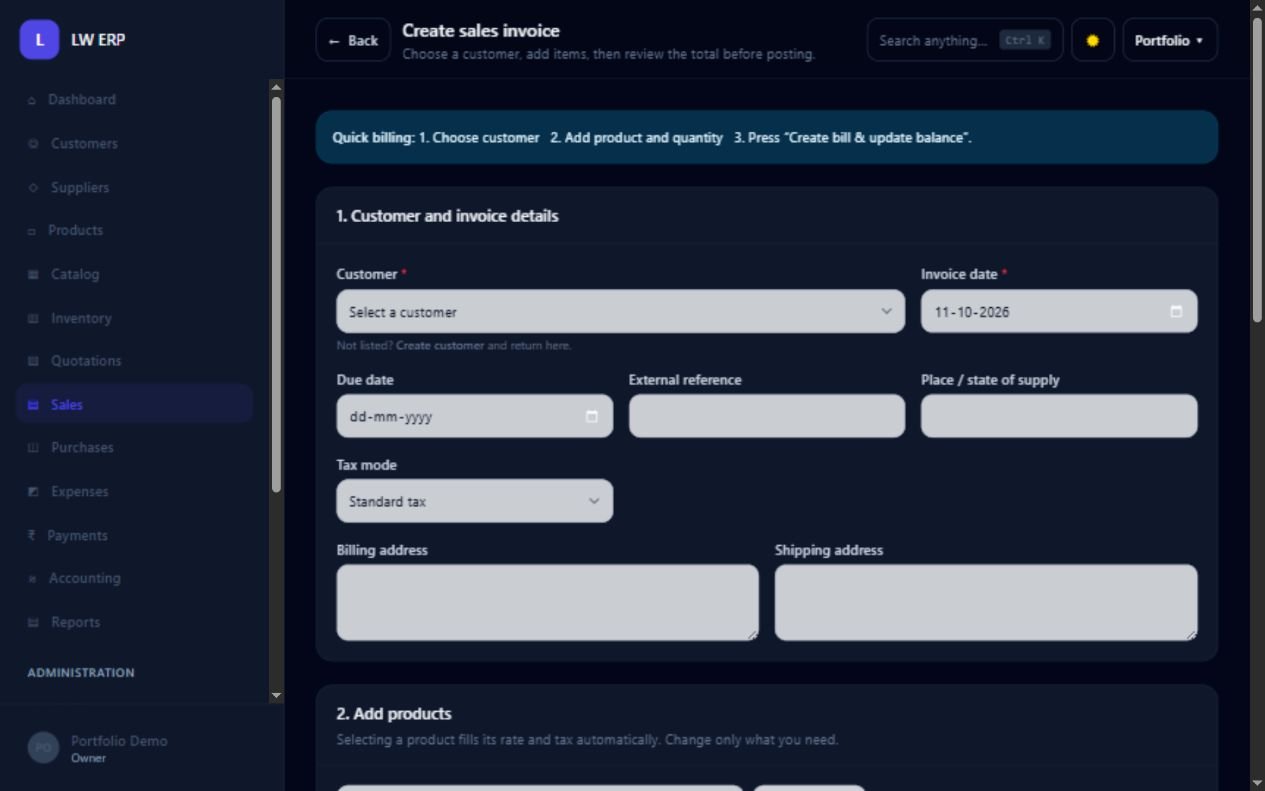Select the Reports menu item
The image size is (1265, 791).
134,623
